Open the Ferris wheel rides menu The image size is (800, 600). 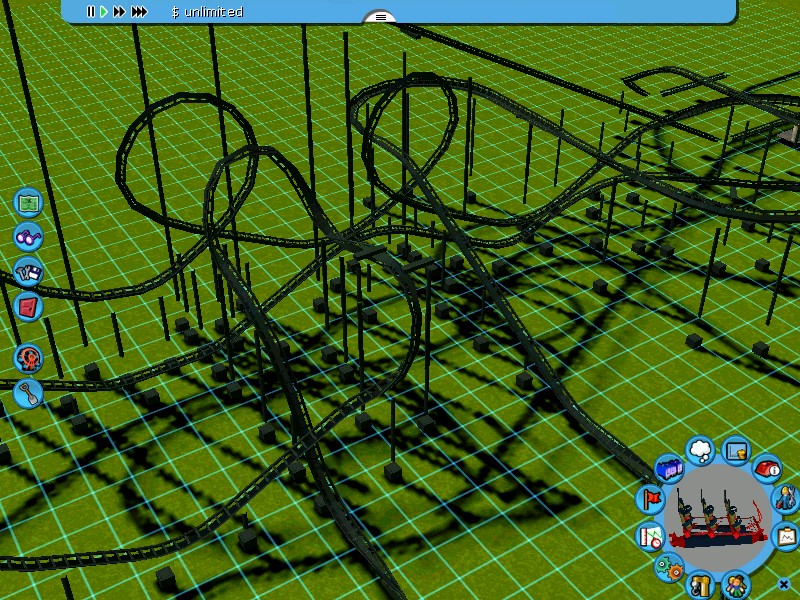click(29, 358)
